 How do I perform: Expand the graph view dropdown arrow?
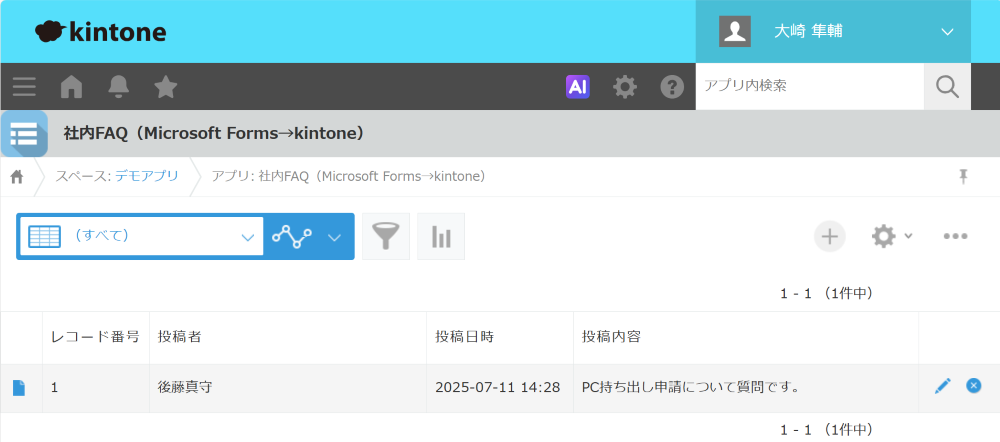(335, 237)
